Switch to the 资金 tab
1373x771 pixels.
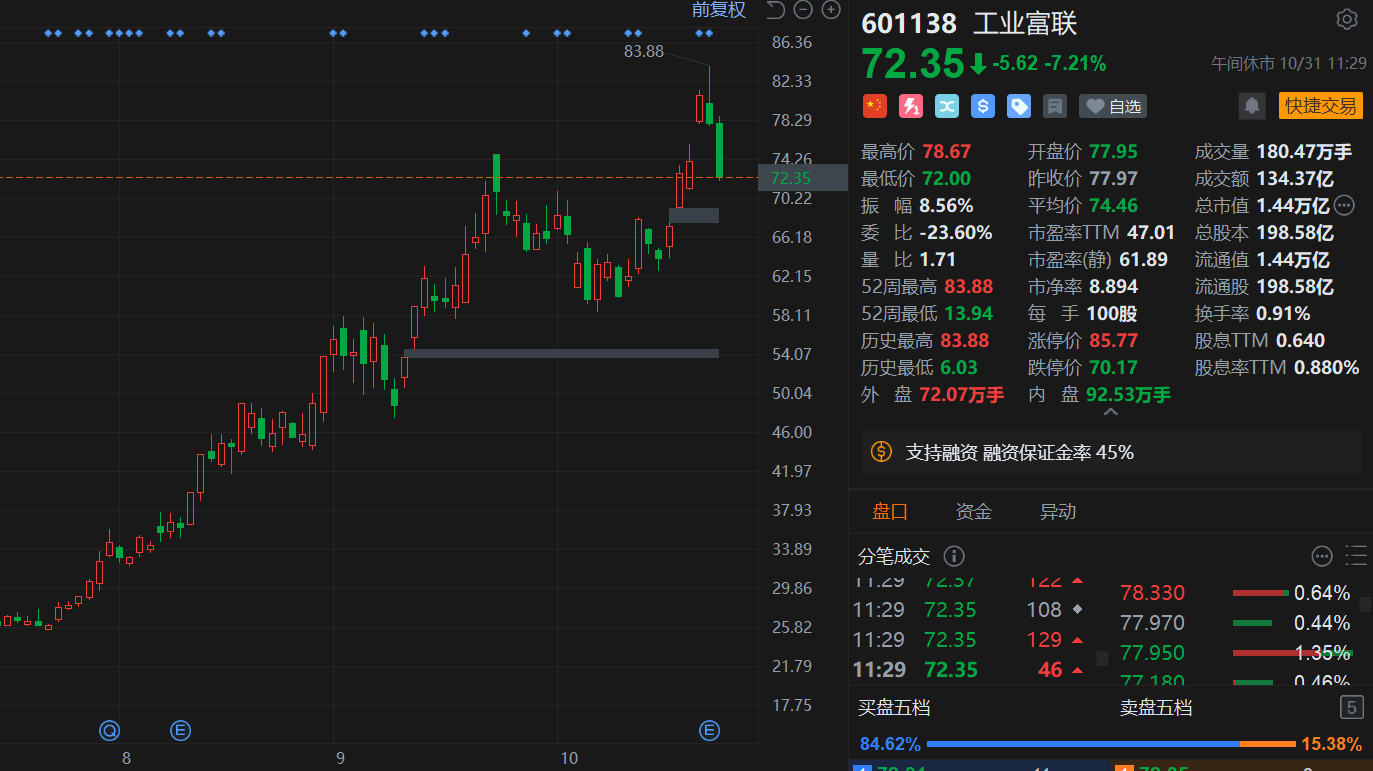(x=973, y=512)
